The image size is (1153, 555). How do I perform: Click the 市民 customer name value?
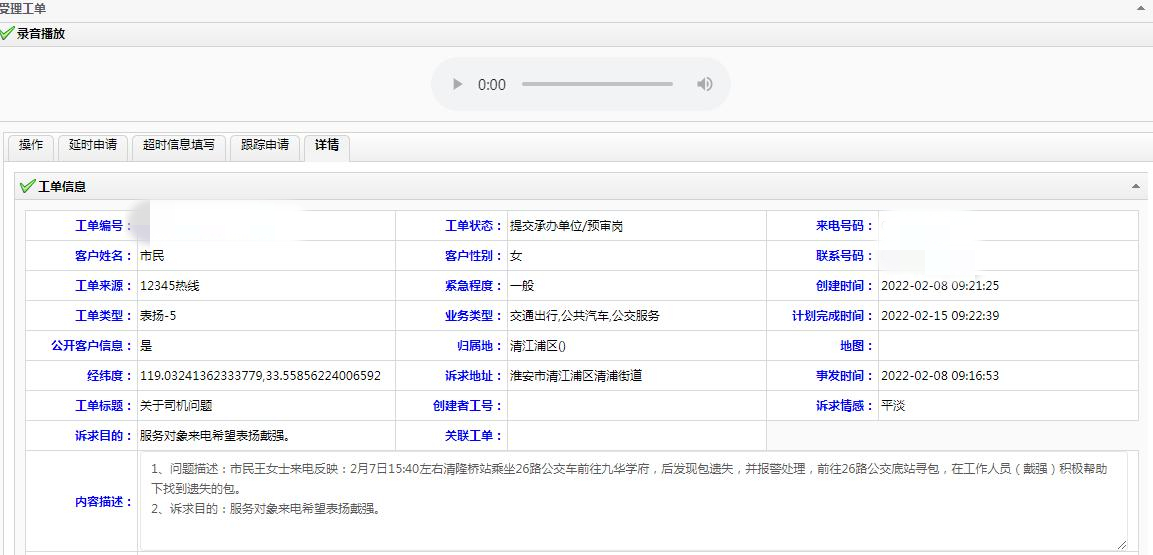tap(152, 257)
